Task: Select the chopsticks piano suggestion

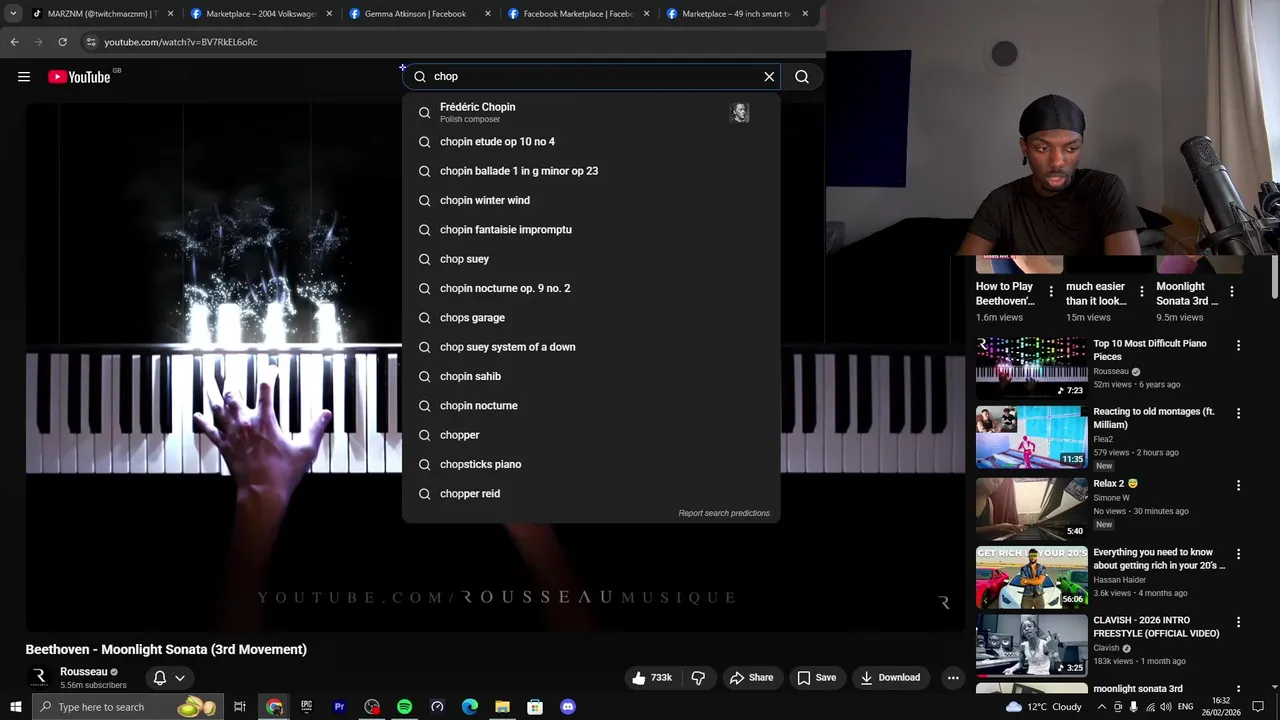Action: tap(591, 464)
